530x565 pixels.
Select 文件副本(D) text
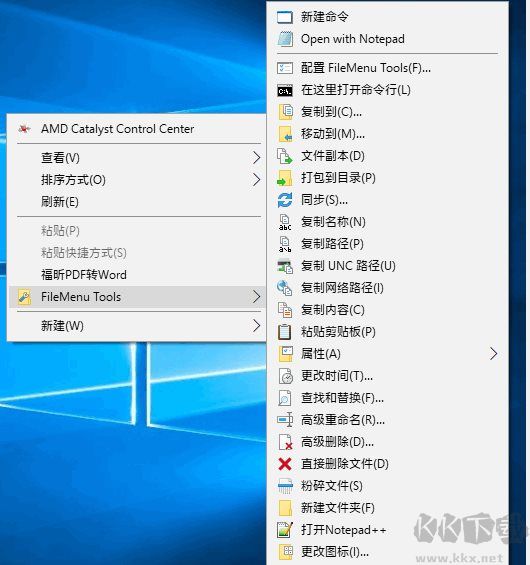click(x=333, y=156)
